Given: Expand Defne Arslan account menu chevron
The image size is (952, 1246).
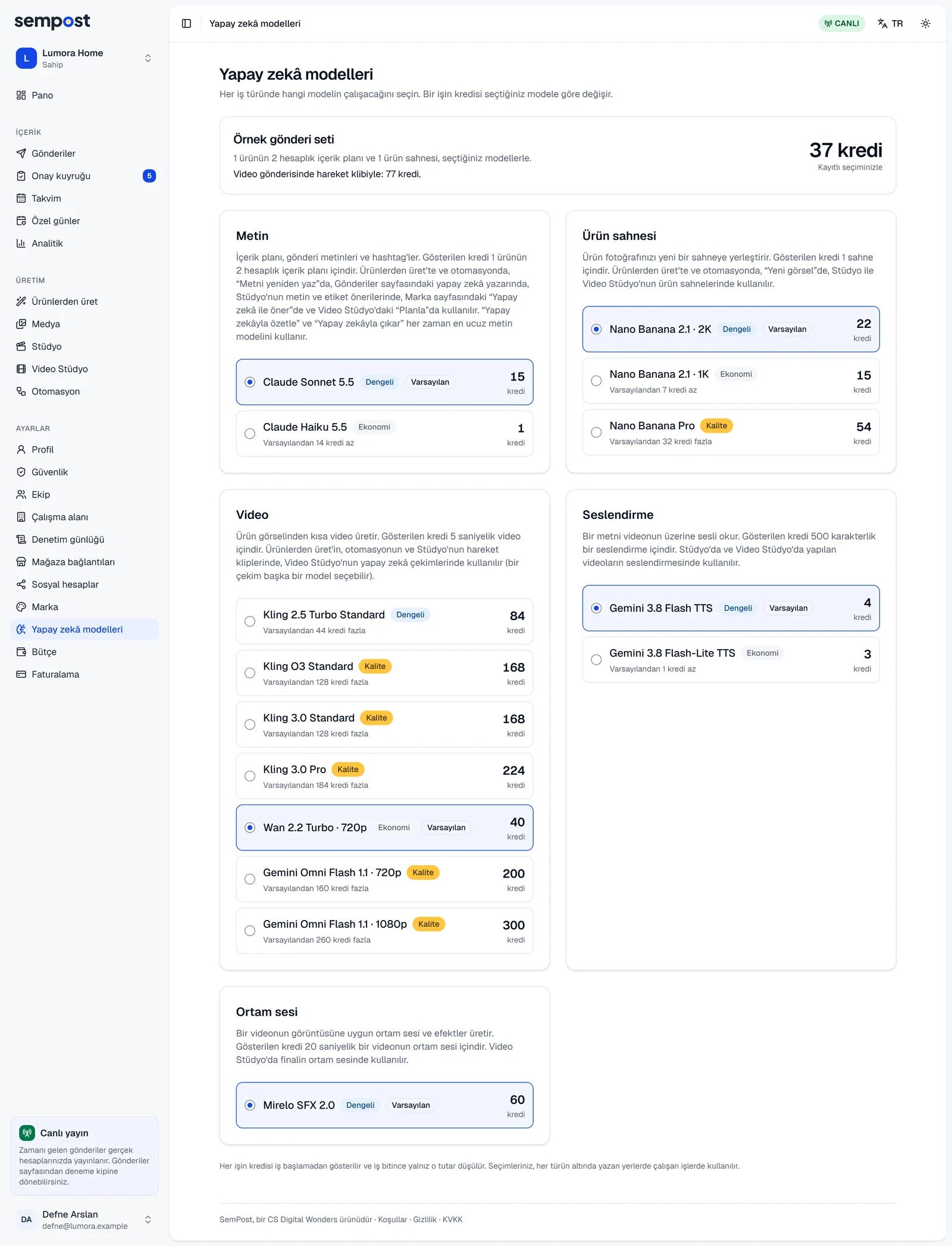Looking at the screenshot, I should pyautogui.click(x=148, y=1219).
